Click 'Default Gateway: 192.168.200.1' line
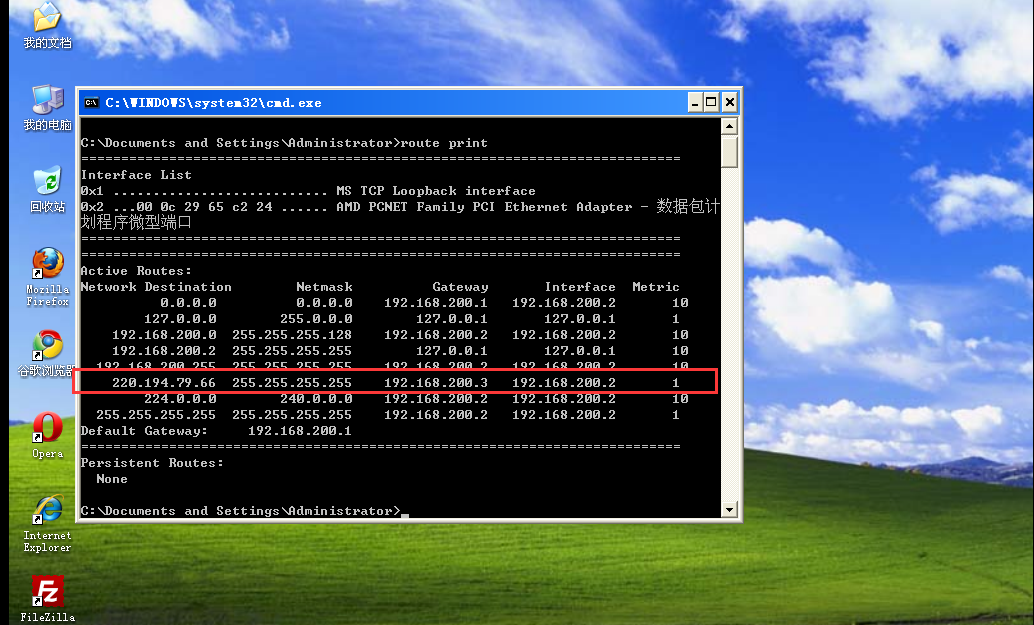This screenshot has height=625, width=1034. click(x=216, y=431)
